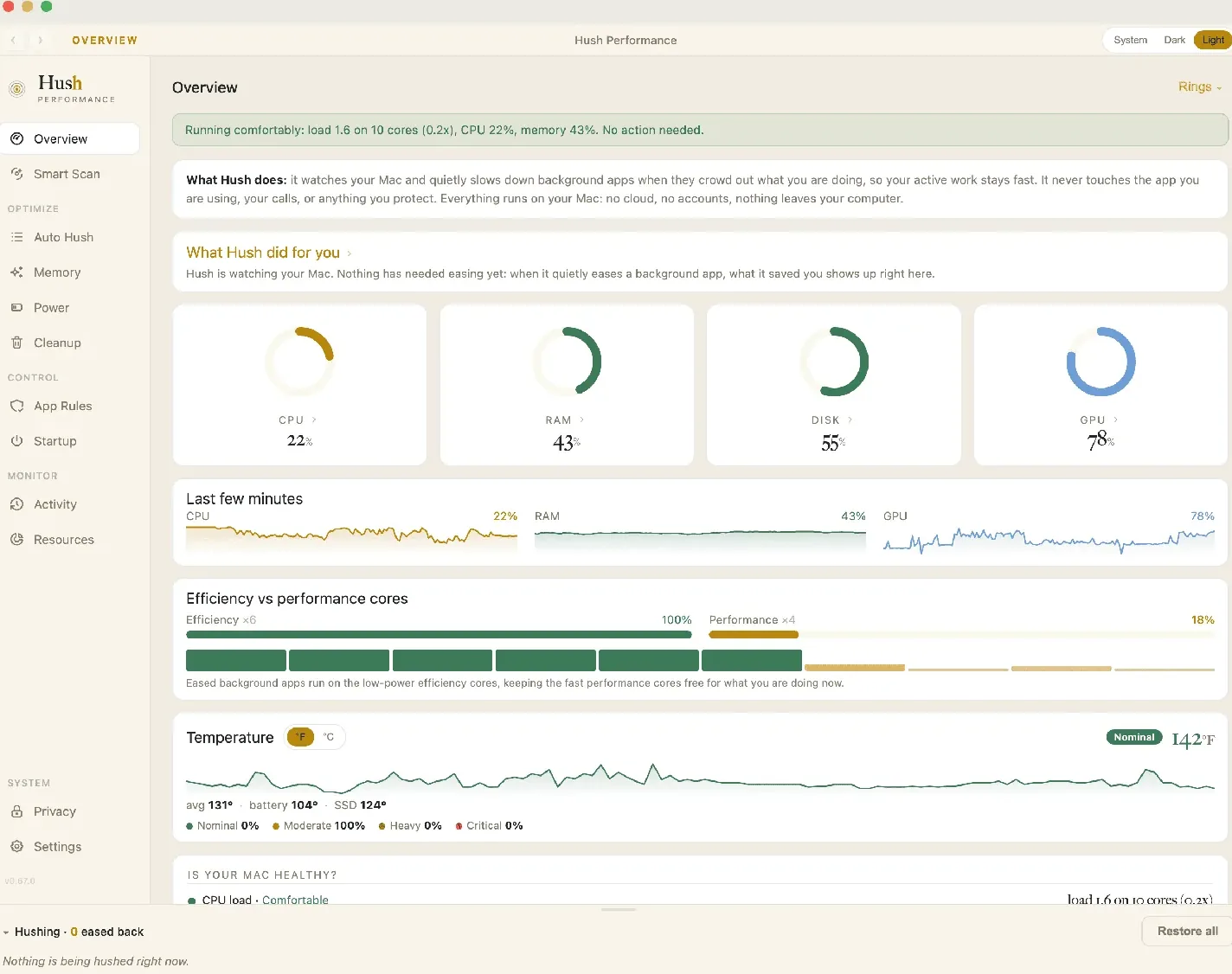This screenshot has height=974, width=1232.
Task: Click the Smart Scan sidebar icon
Action: point(16,174)
